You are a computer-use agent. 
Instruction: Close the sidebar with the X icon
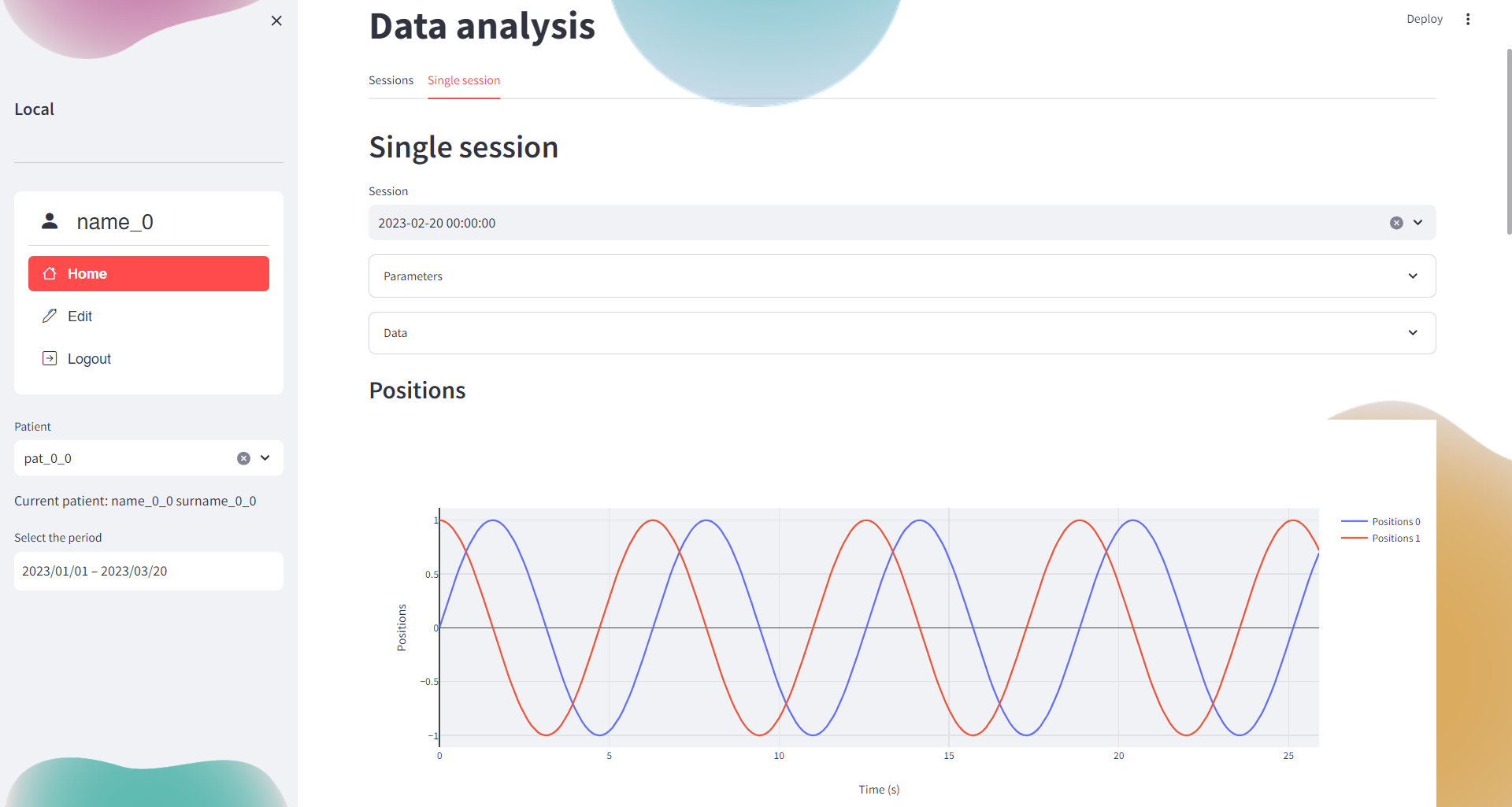276,21
